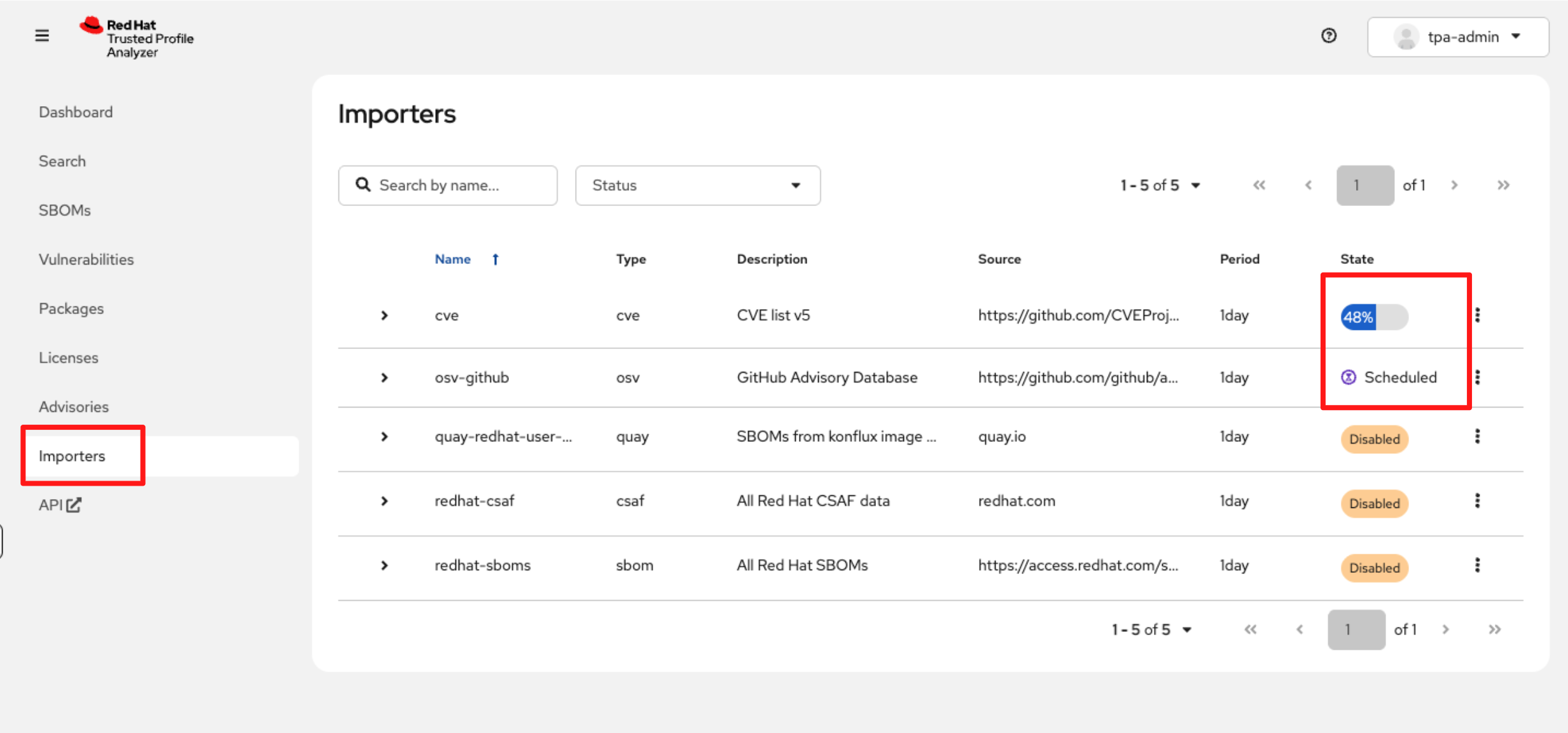Open the Status filter dropdown
The image size is (1568, 733).
(697, 185)
